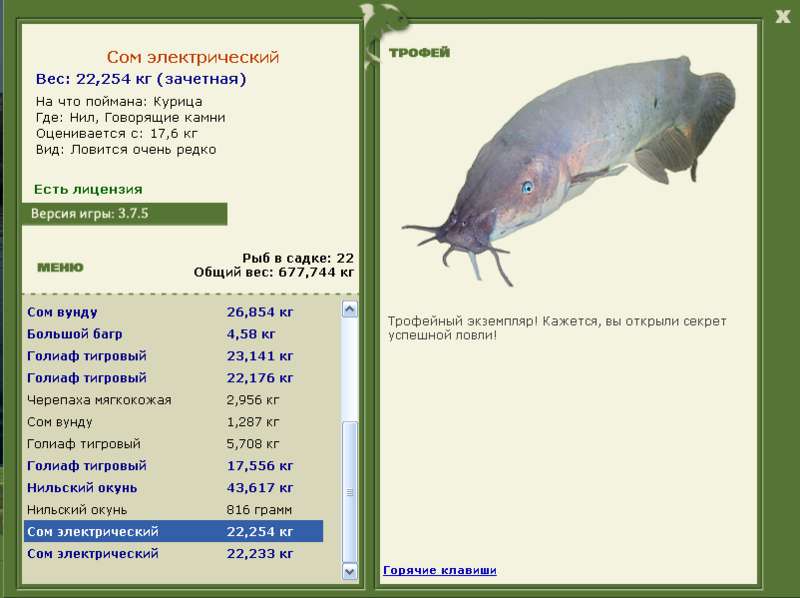
Task: Click the Где: Нил, Говорящие камни line
Action: (131, 118)
